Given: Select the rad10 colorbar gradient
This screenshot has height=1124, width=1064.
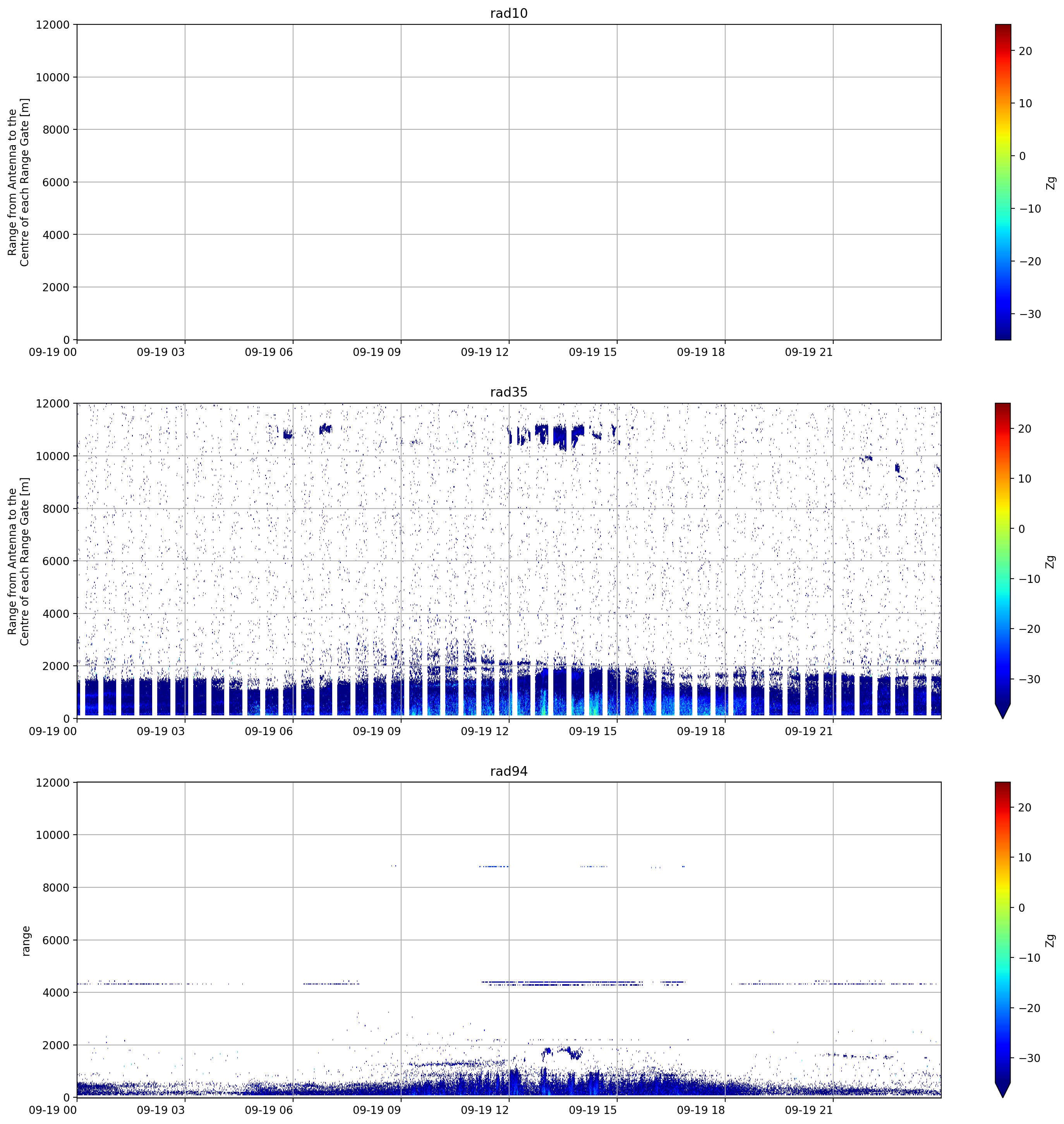Looking at the screenshot, I should coord(1003,182).
